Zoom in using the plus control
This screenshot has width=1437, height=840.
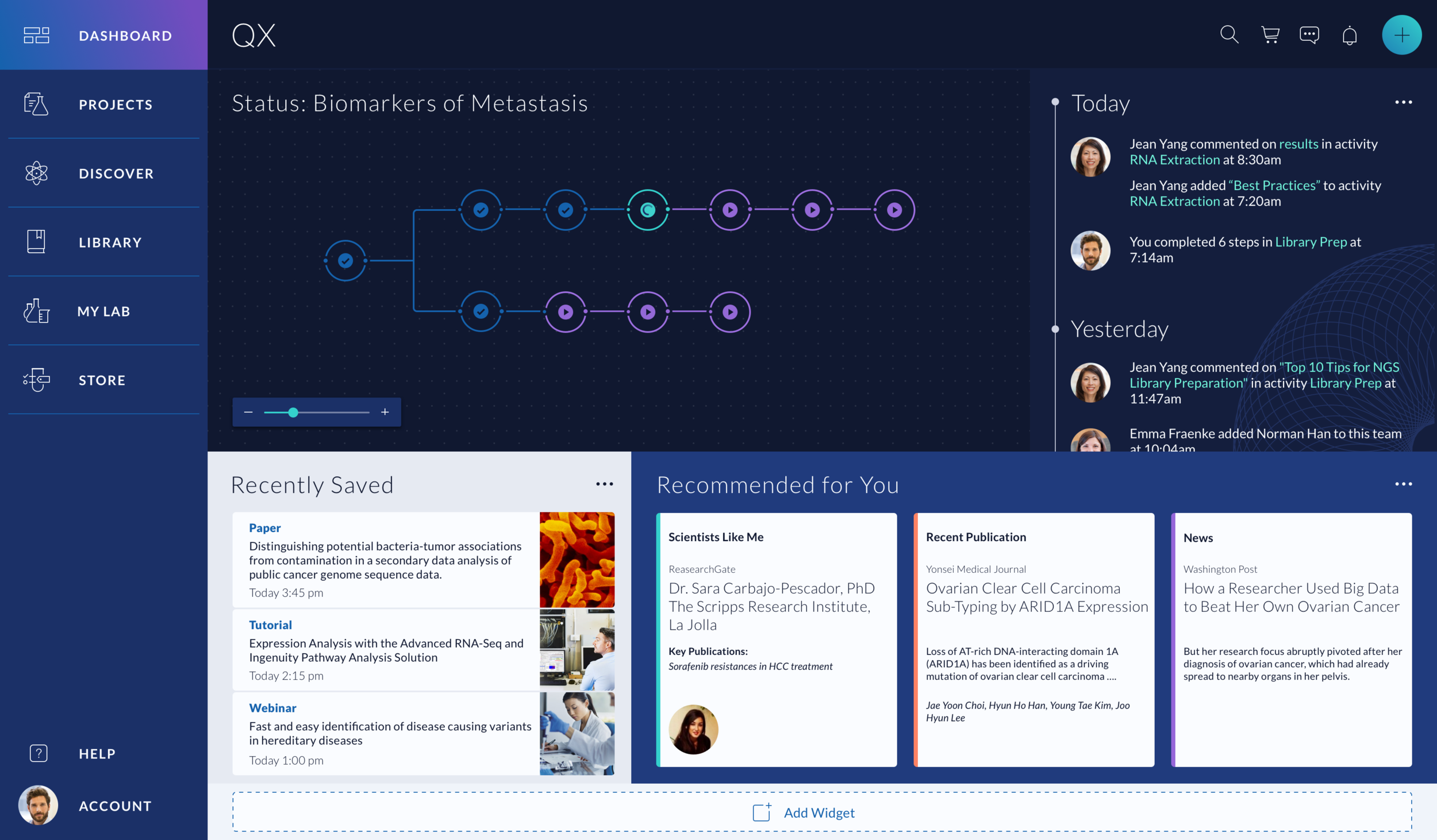click(384, 411)
